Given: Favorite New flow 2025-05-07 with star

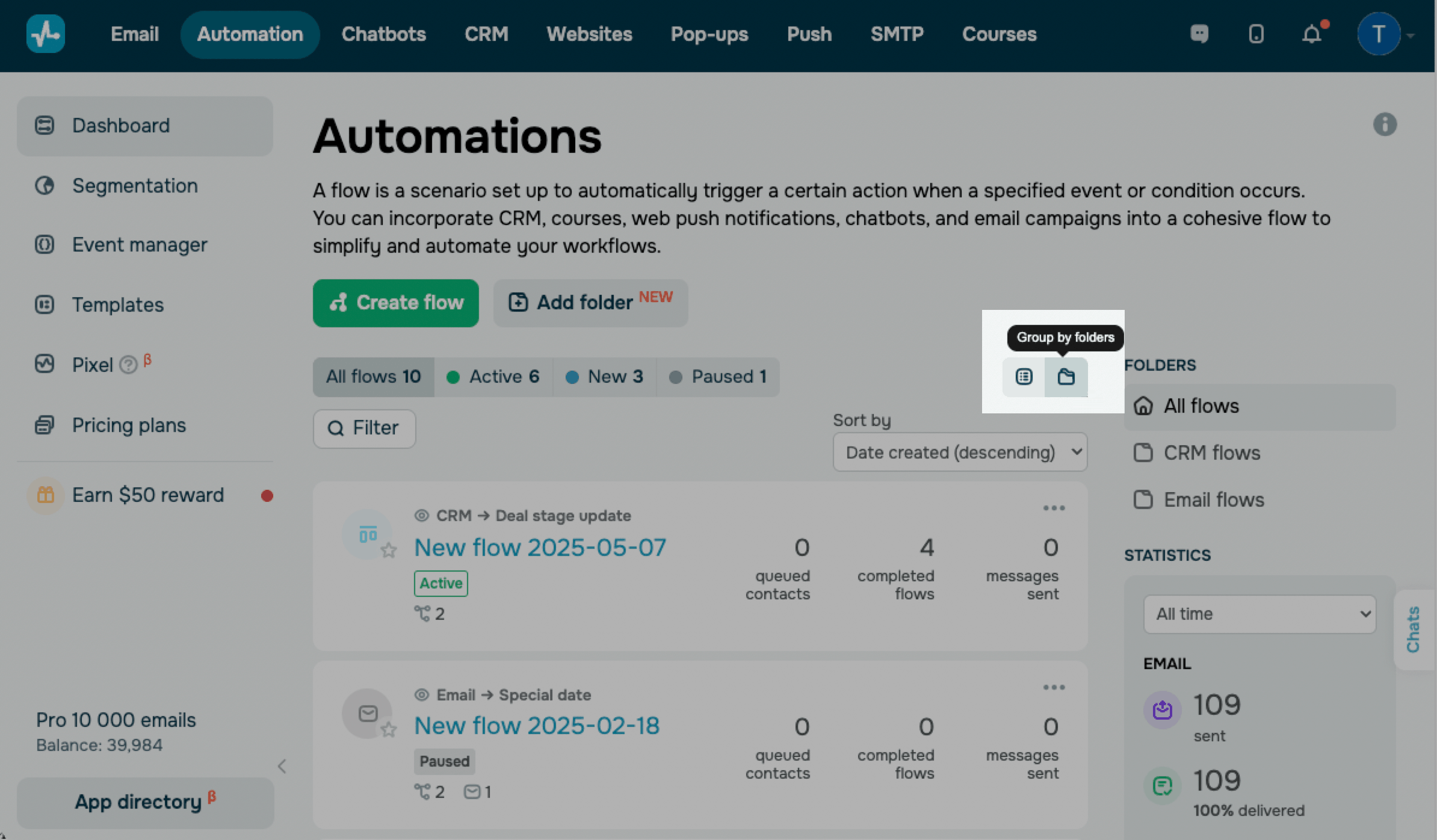Looking at the screenshot, I should [x=389, y=550].
